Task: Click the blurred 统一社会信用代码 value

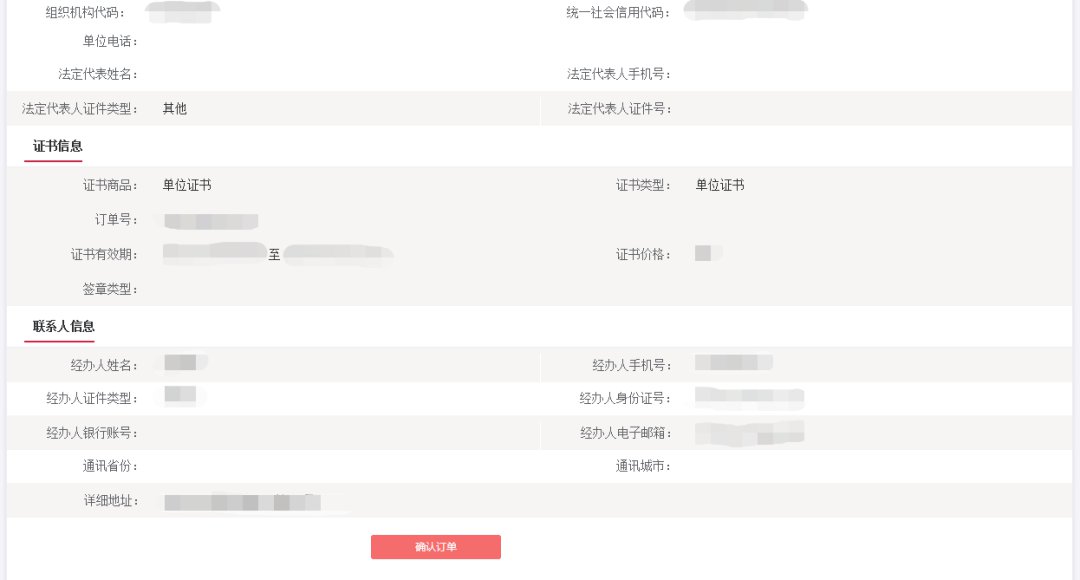Action: 745,11
